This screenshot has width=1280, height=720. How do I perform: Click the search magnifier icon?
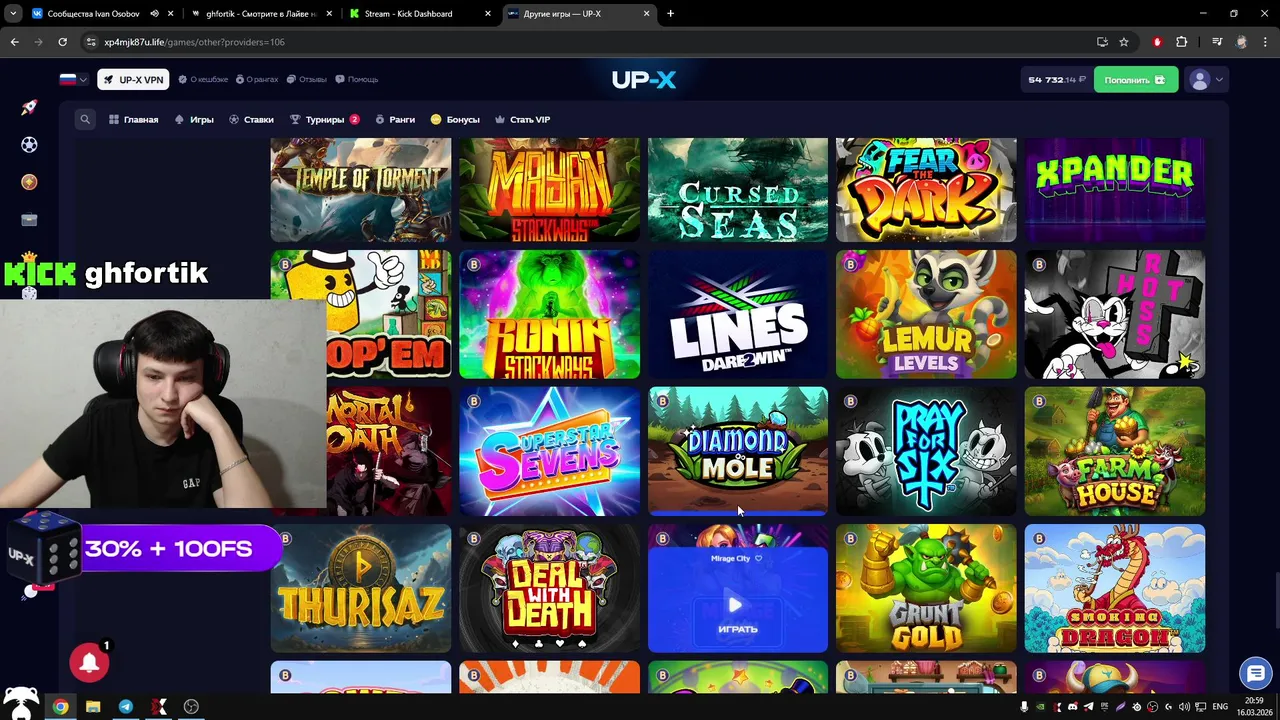tap(85, 119)
